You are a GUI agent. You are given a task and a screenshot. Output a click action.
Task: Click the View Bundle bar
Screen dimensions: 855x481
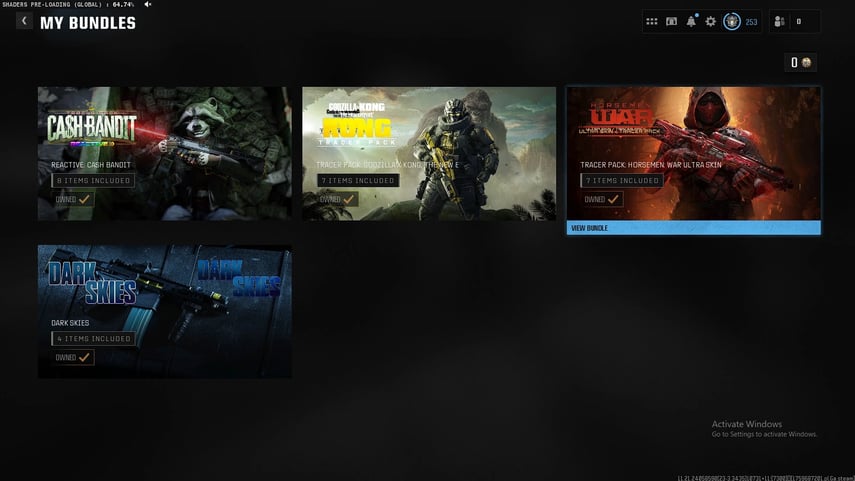pos(693,228)
